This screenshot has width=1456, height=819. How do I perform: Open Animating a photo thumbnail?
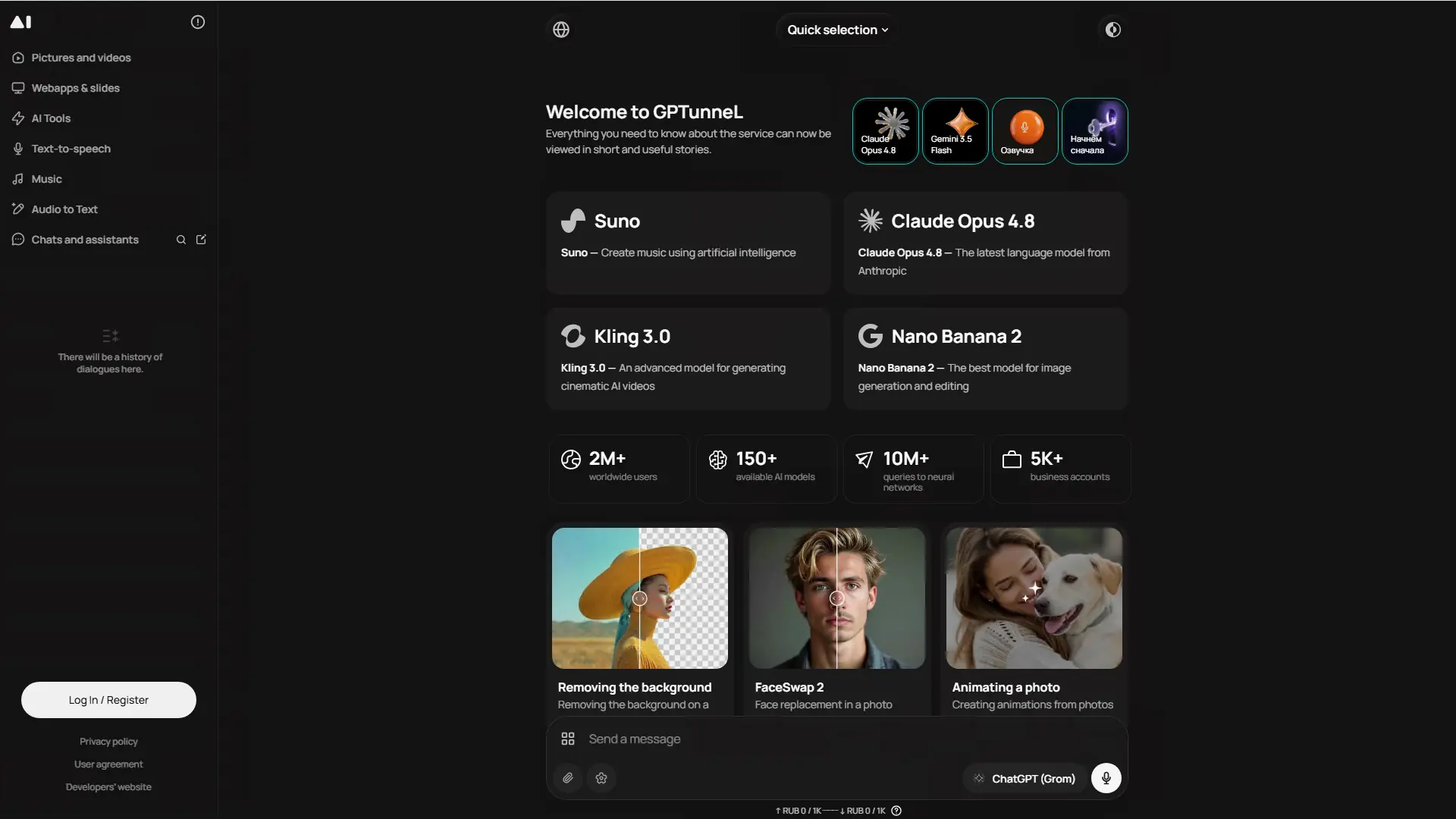[1034, 598]
